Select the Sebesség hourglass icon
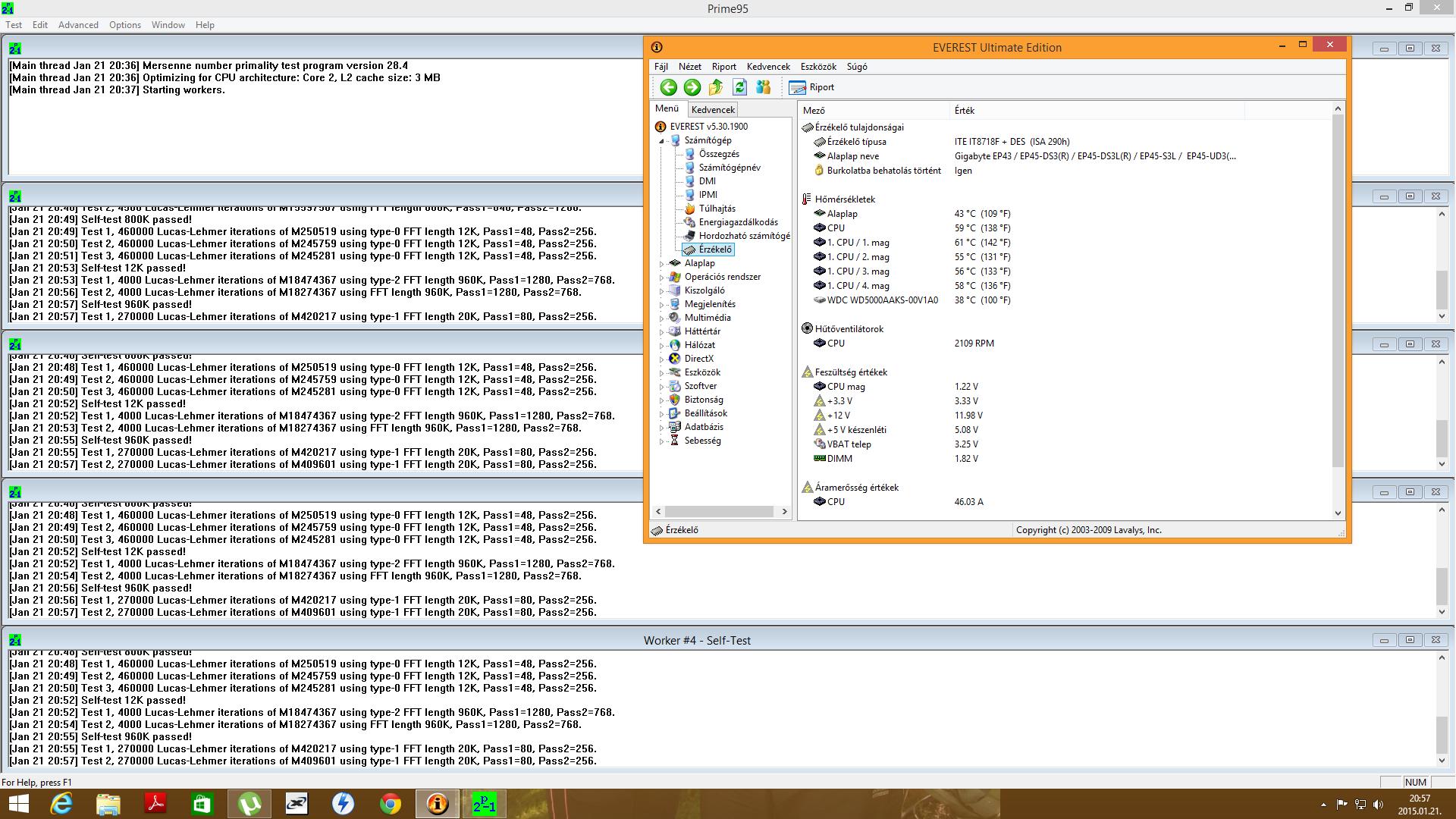This screenshot has height=819, width=1456. 674,441
